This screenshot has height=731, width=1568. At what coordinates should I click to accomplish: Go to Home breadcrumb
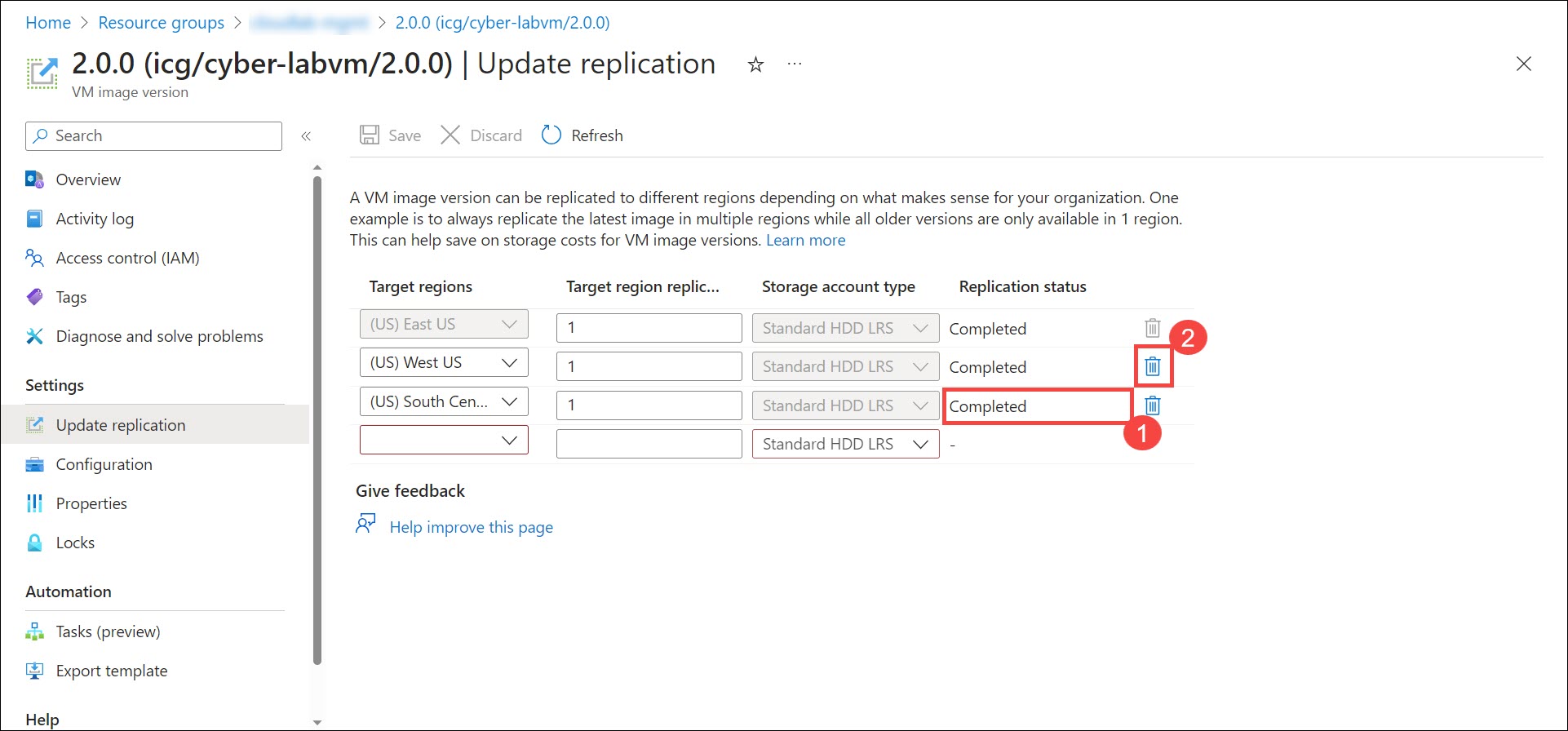click(x=48, y=23)
